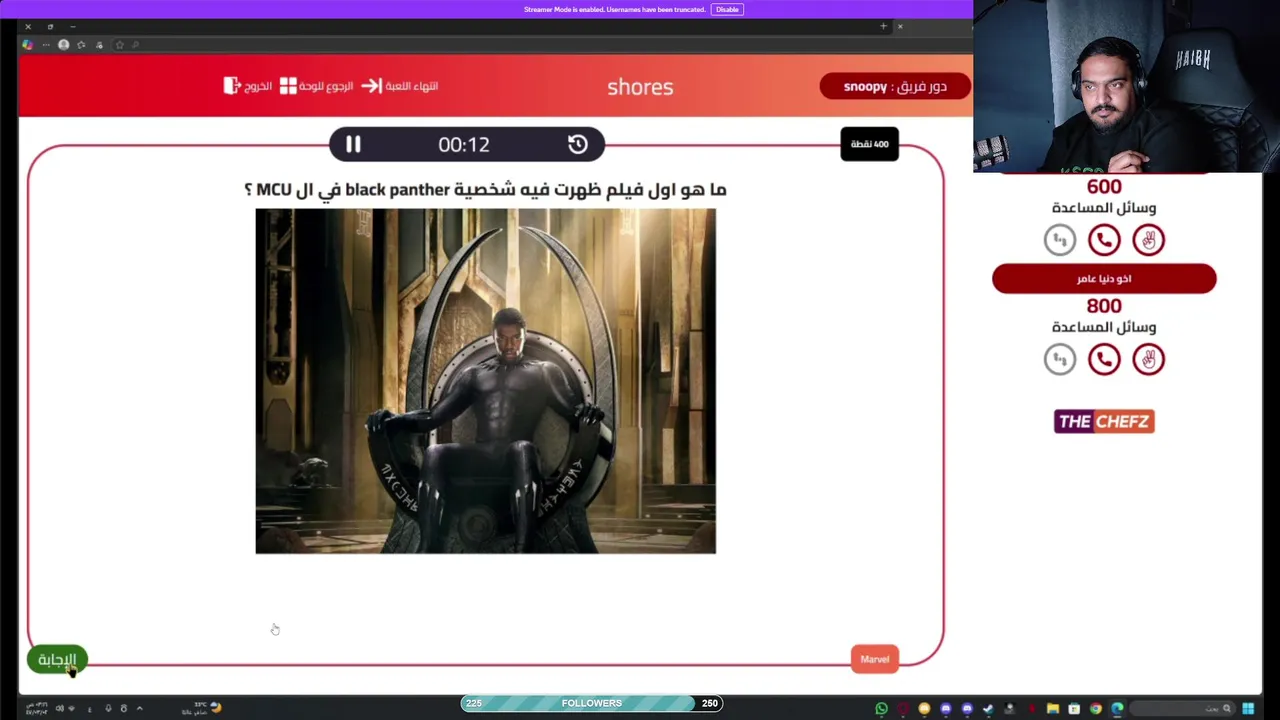Use the 800-point team's hand lifeline

pyautogui.click(x=1149, y=359)
